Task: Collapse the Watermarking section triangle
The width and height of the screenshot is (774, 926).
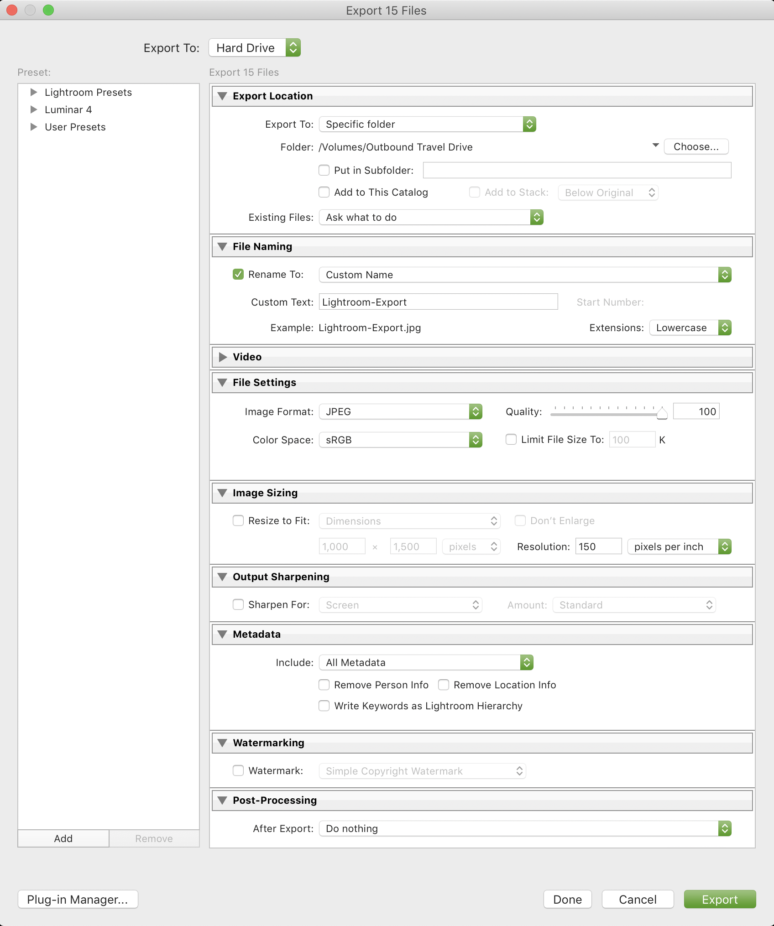Action: 222,743
